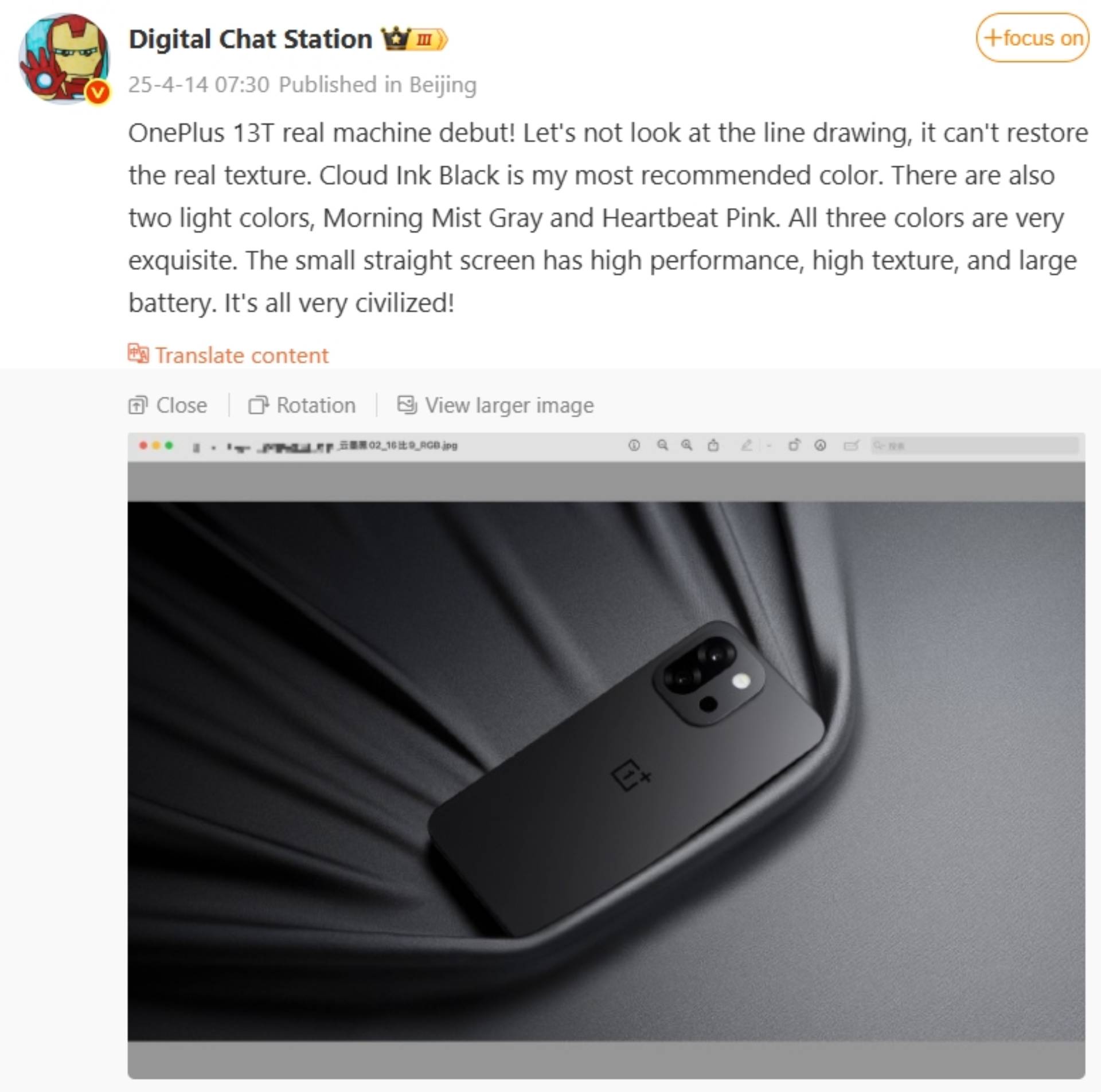Click the Preview info icon
1101x1092 pixels.
pos(634,445)
